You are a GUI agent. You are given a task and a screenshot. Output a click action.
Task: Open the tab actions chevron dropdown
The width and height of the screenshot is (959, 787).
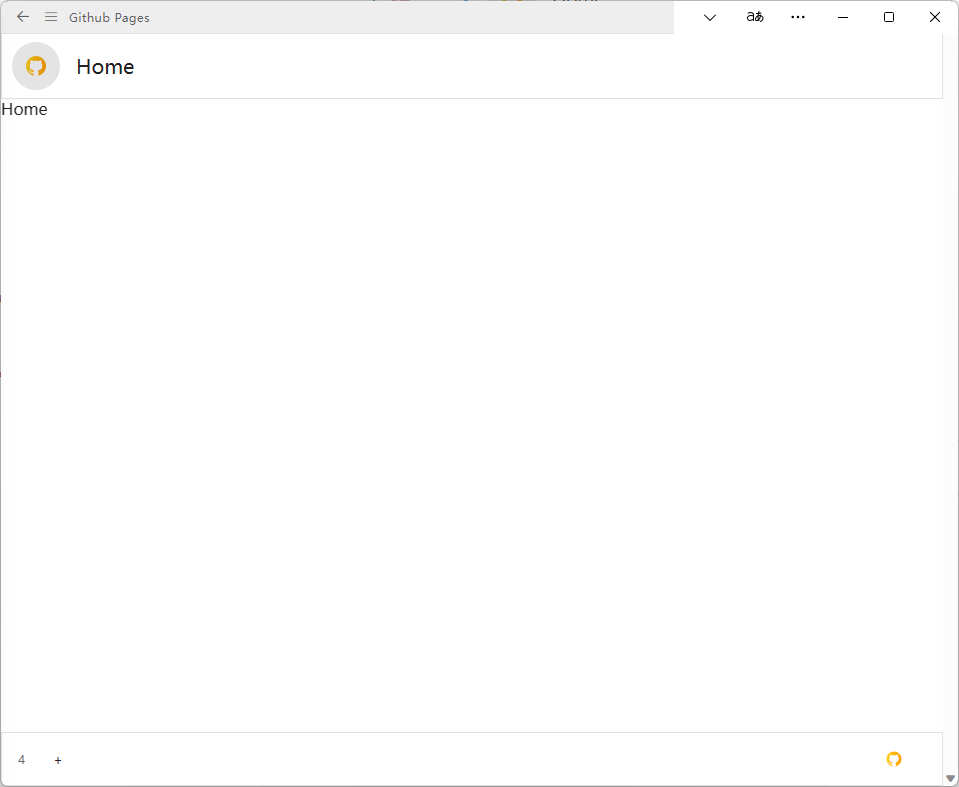(x=709, y=18)
